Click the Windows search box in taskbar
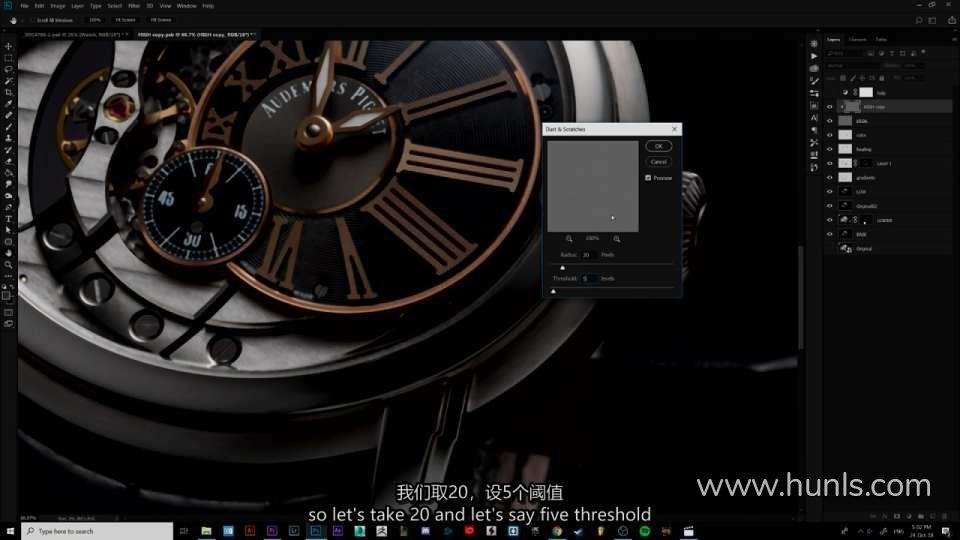 pos(97,531)
